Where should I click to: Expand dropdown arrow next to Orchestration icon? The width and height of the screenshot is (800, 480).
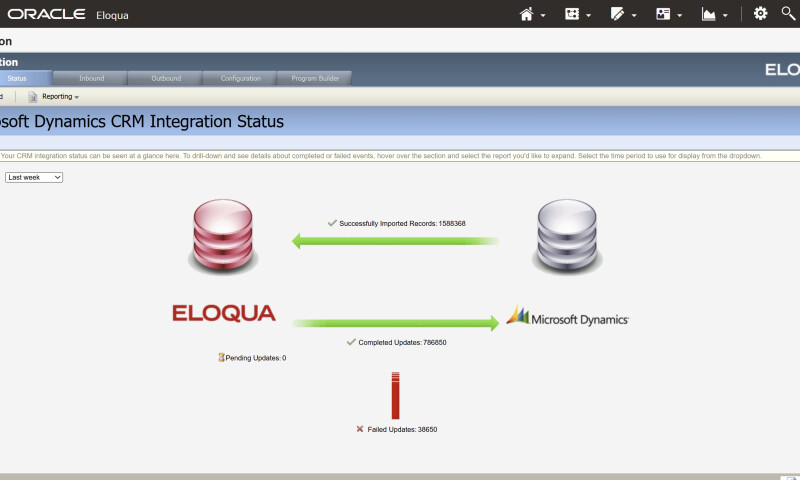(588, 16)
